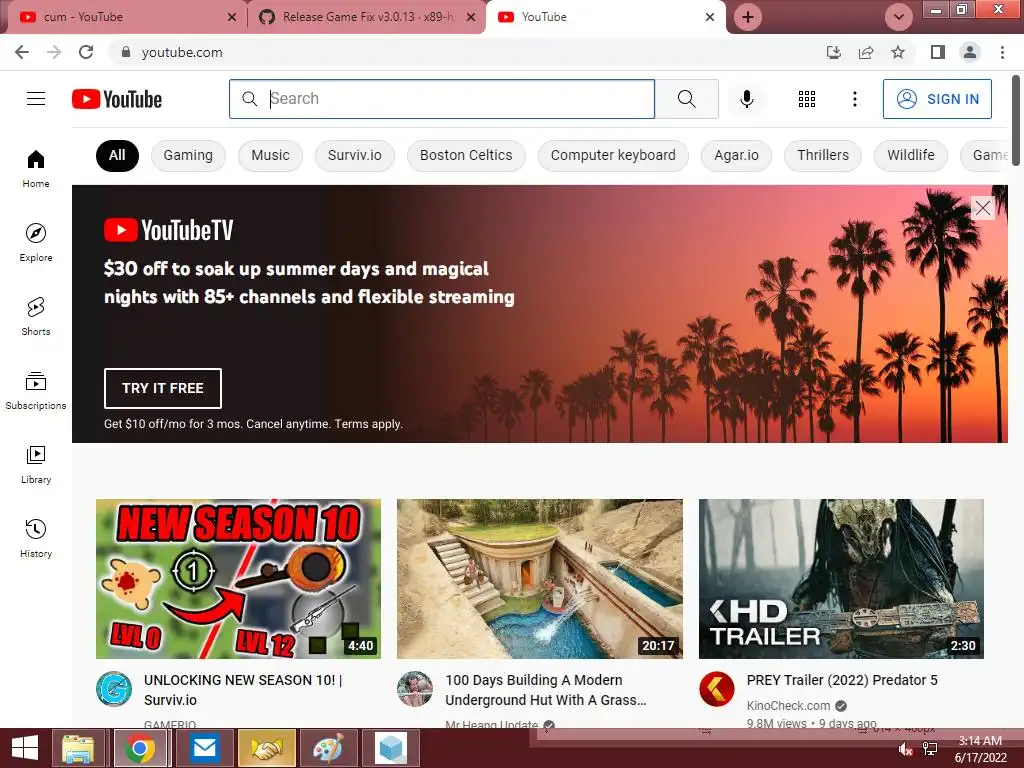Open the Mail app on the taskbar
Viewport: 1024px width, 768px height.
coord(205,748)
